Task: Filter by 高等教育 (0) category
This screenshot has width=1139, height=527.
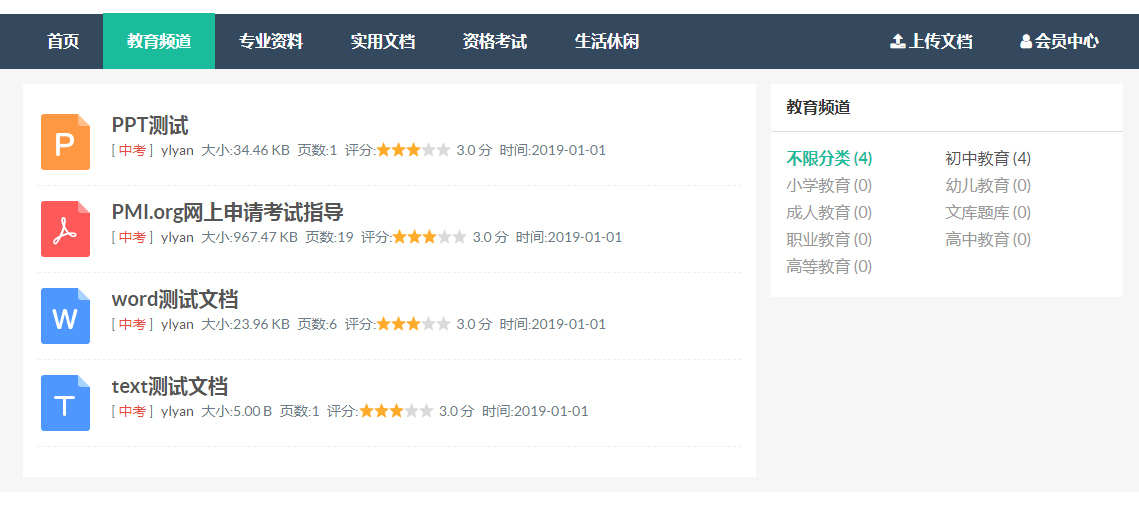Action: pos(829,267)
